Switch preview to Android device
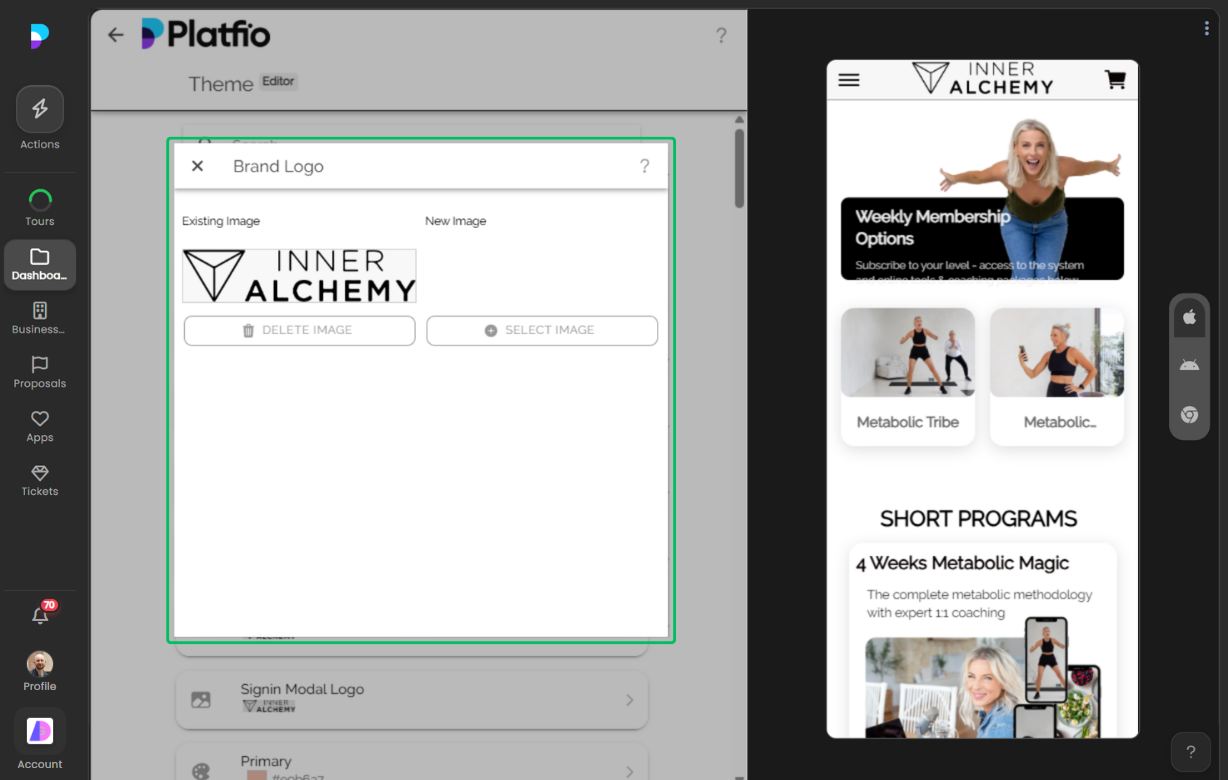This screenshot has height=780, width=1228. click(1189, 364)
